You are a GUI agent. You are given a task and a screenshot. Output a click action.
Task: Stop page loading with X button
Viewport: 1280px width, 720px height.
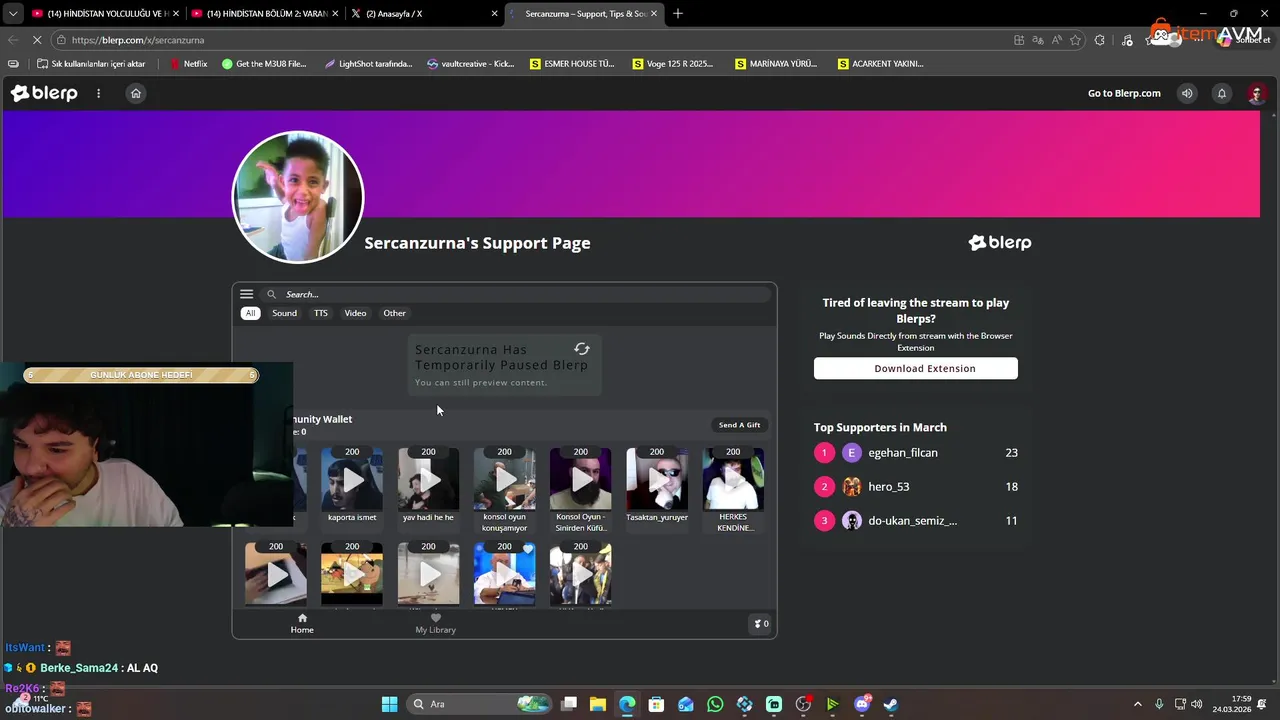click(x=37, y=40)
